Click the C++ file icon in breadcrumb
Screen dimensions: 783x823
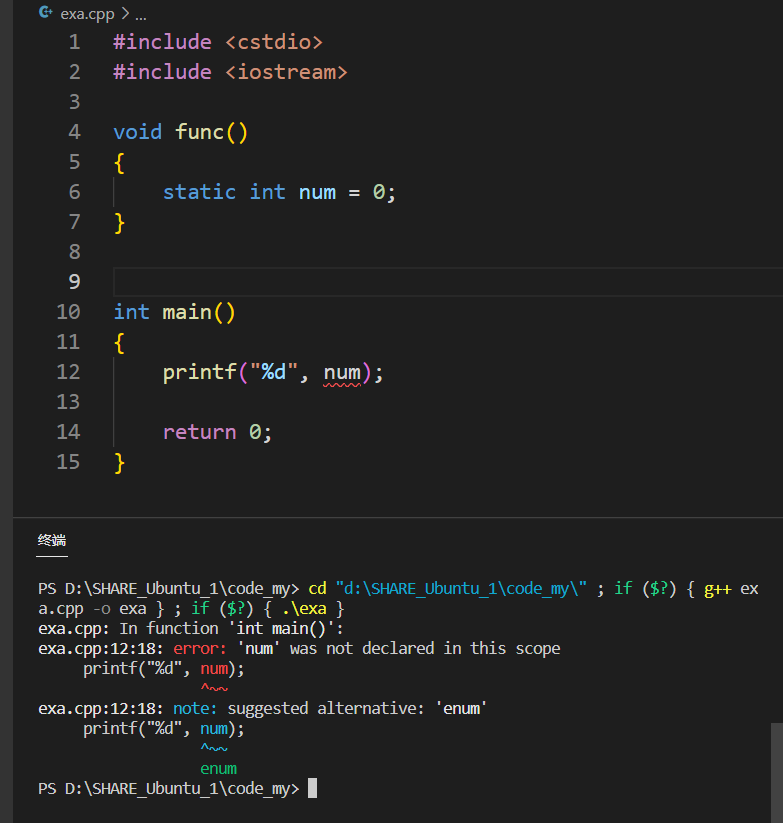pyautogui.click(x=46, y=14)
